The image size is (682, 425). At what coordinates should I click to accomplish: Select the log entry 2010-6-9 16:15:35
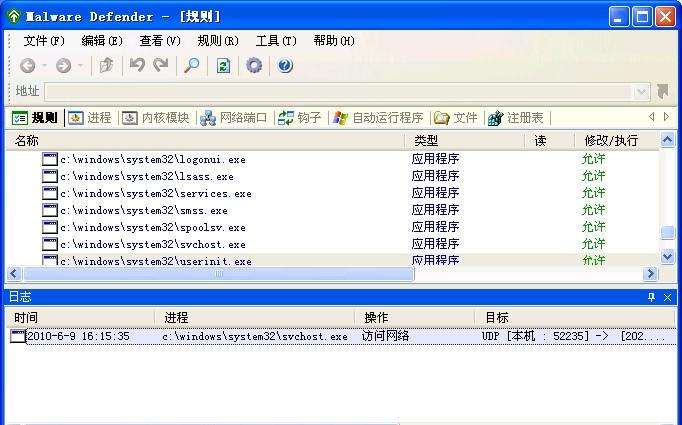(x=340, y=336)
